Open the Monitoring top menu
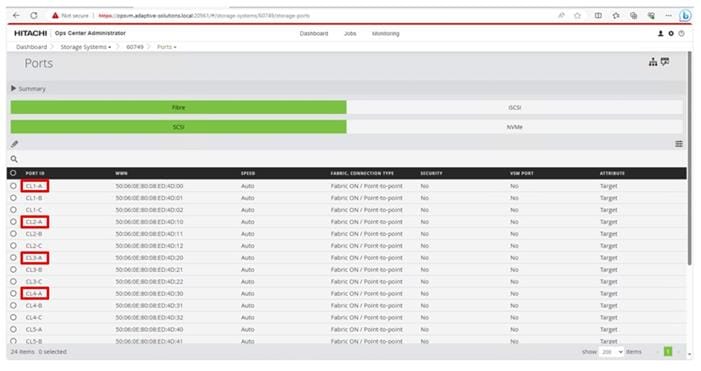Image resolution: width=701 pixels, height=371 pixels. coord(385,34)
